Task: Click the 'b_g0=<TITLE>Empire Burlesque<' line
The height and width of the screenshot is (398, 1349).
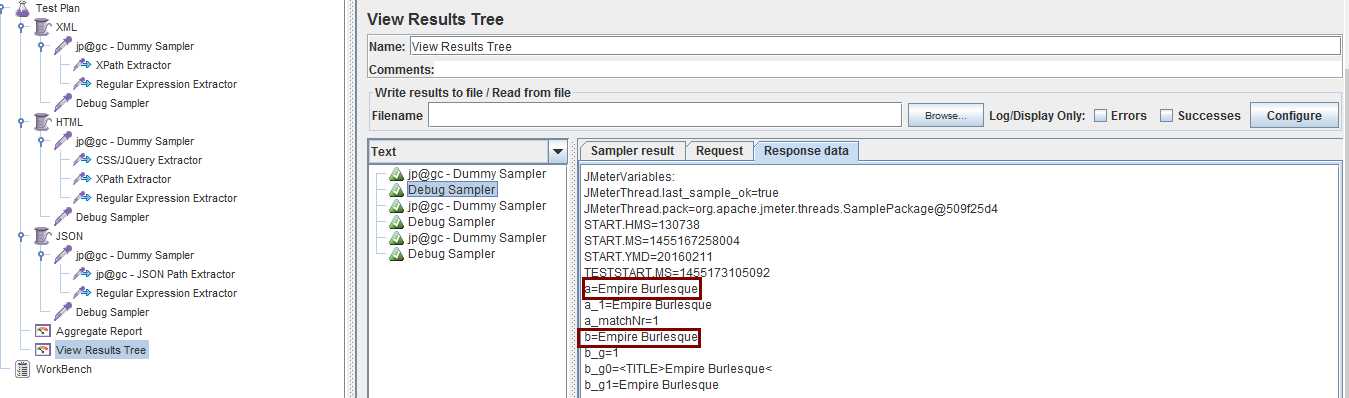Action: [677, 369]
